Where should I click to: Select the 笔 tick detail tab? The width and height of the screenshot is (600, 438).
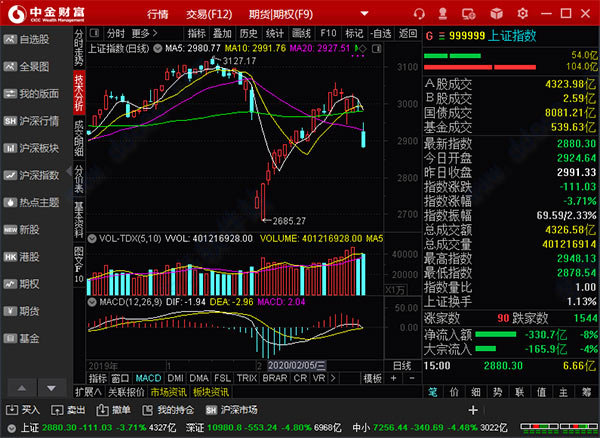tap(433, 392)
